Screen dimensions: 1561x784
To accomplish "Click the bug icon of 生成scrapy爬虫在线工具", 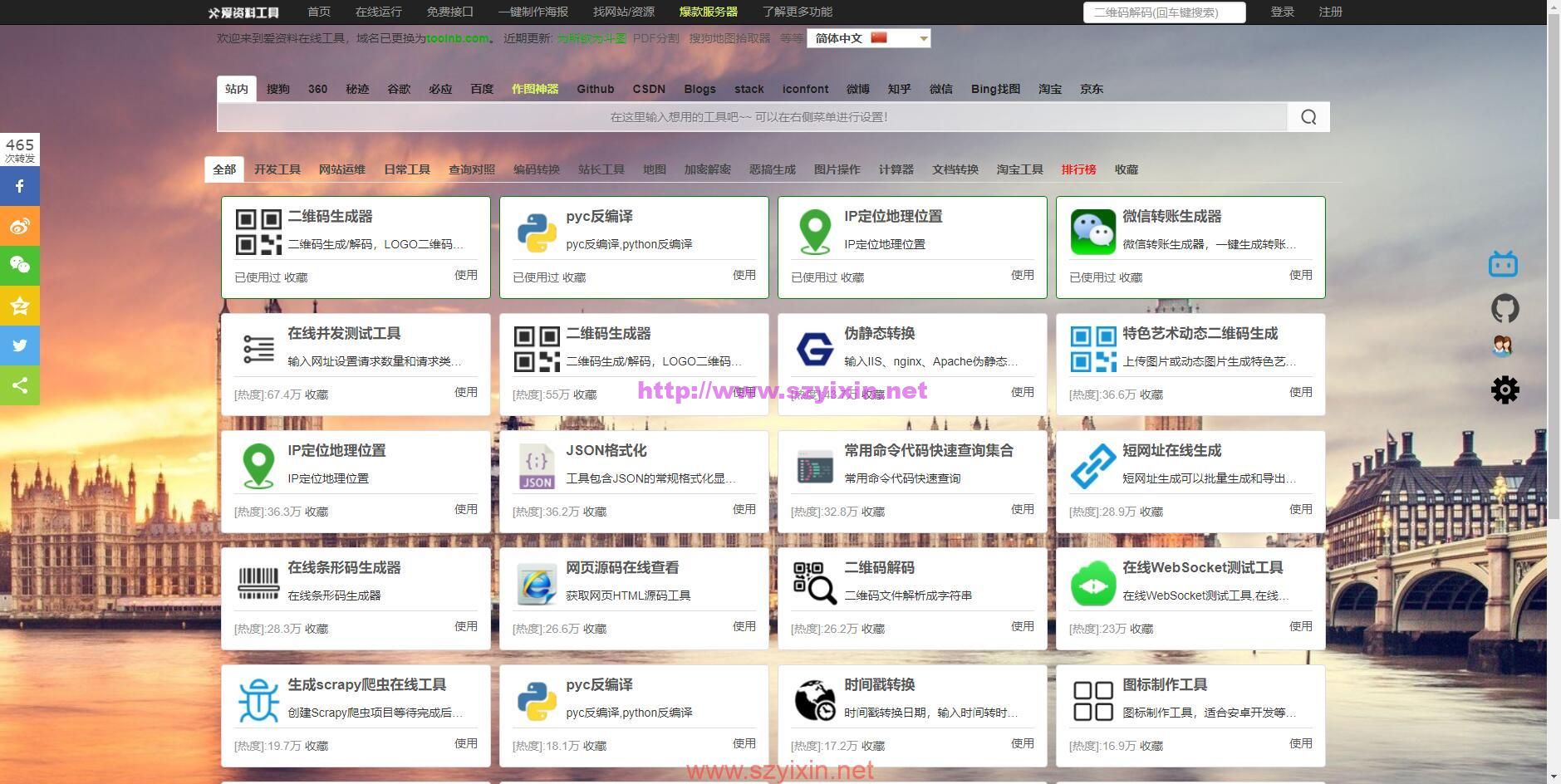I will [258, 700].
